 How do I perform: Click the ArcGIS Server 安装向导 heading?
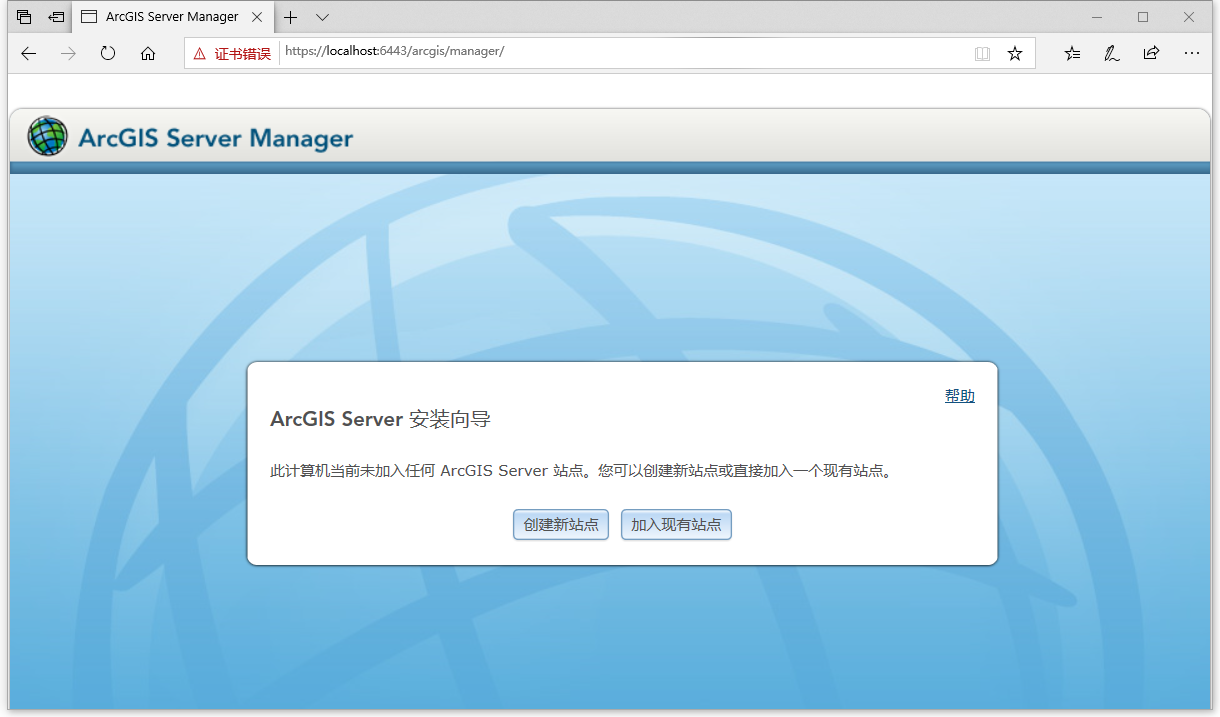380,419
